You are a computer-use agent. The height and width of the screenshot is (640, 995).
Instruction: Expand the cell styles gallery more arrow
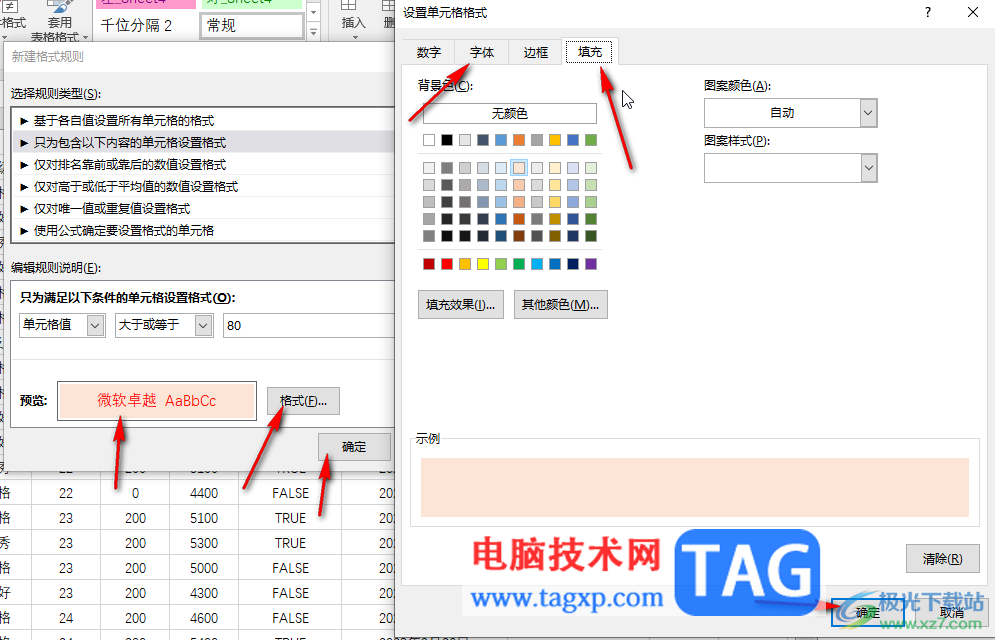[x=313, y=32]
